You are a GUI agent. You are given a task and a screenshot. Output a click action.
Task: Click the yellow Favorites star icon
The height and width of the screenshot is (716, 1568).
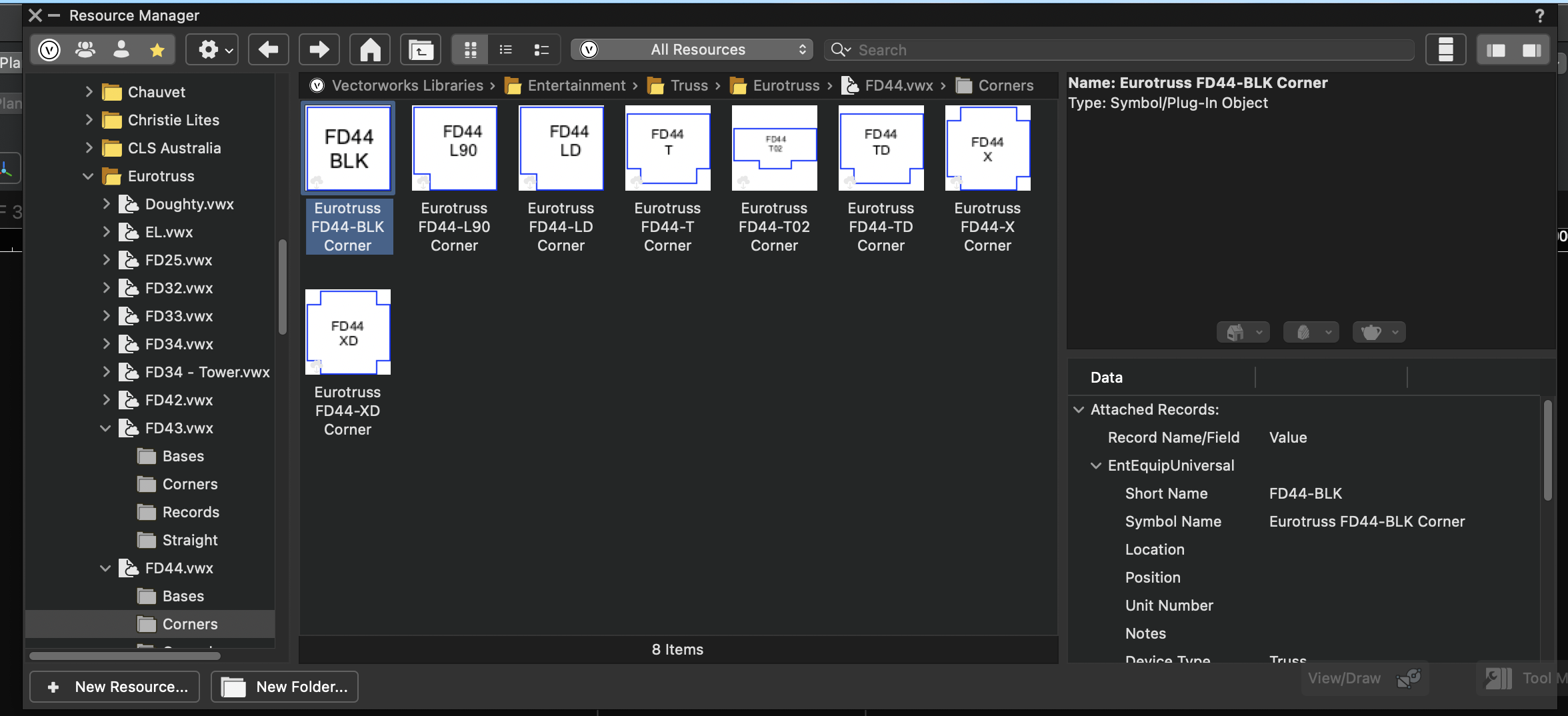[157, 50]
